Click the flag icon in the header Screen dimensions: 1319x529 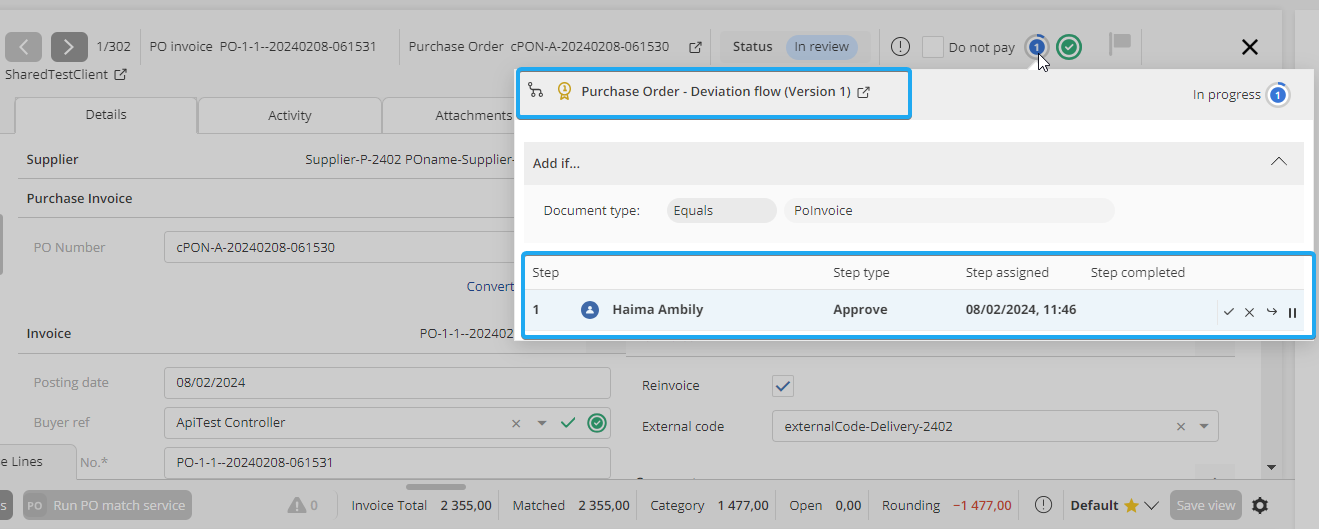coord(1120,44)
